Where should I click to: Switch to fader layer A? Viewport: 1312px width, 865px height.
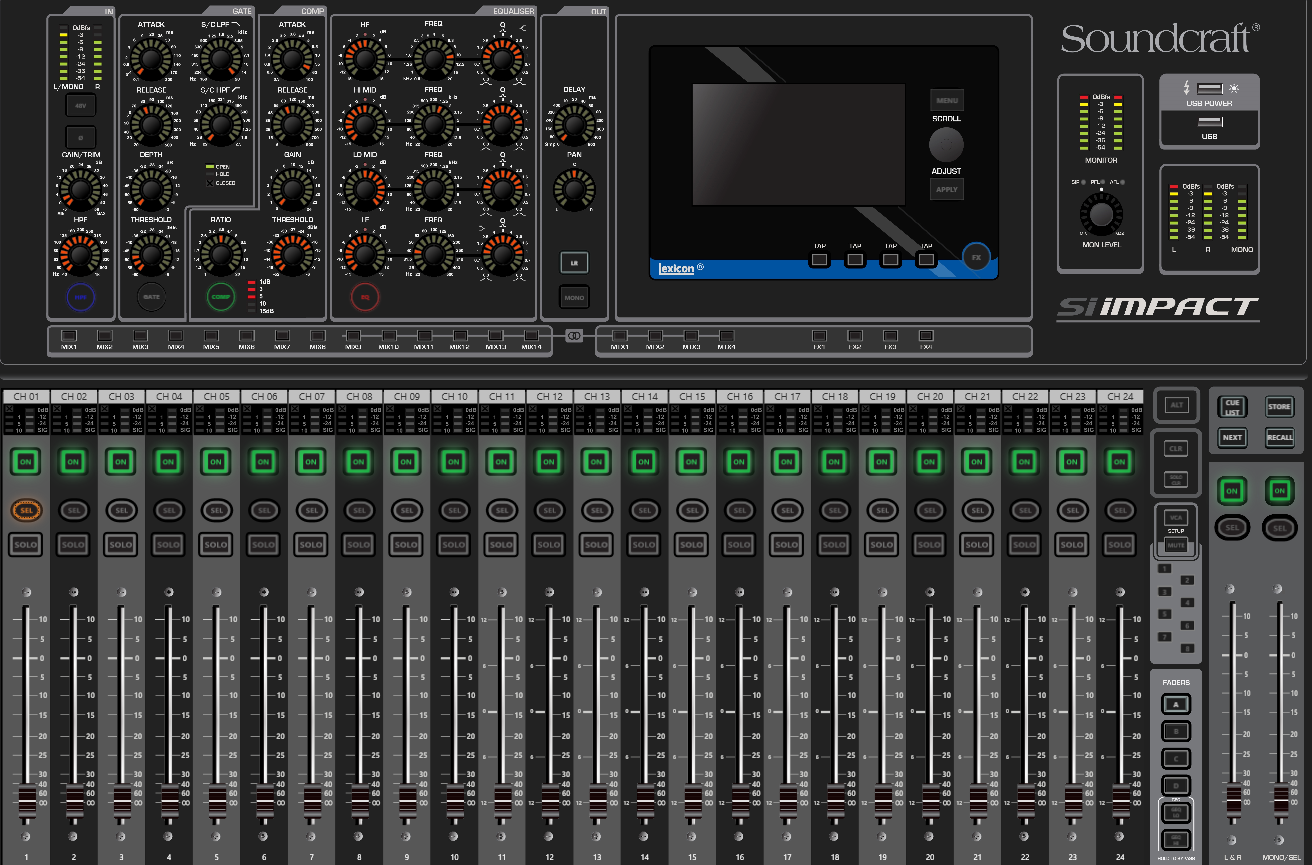pyautogui.click(x=1176, y=705)
